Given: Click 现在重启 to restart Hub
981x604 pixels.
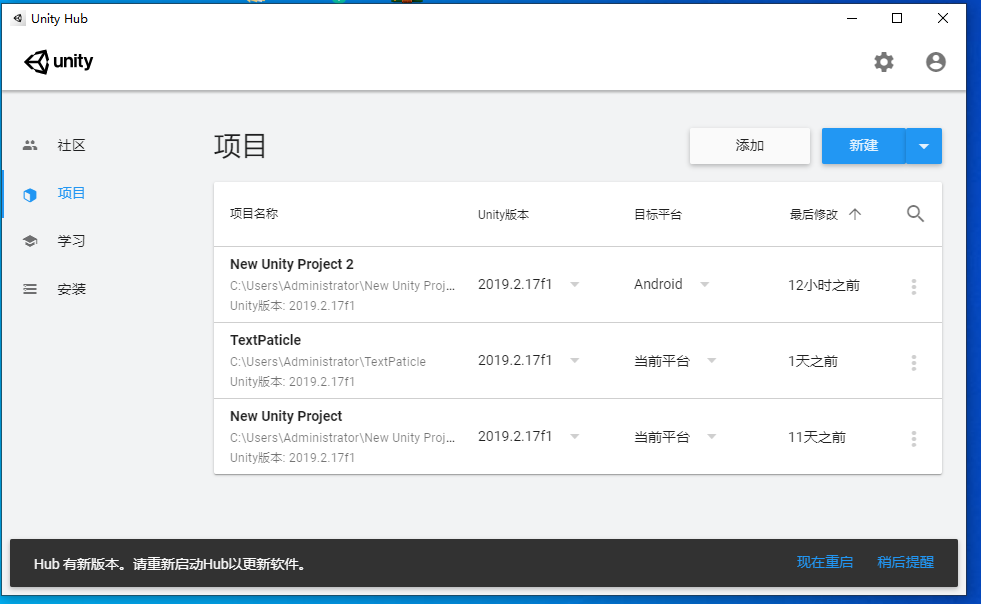Looking at the screenshot, I should click(x=825, y=562).
